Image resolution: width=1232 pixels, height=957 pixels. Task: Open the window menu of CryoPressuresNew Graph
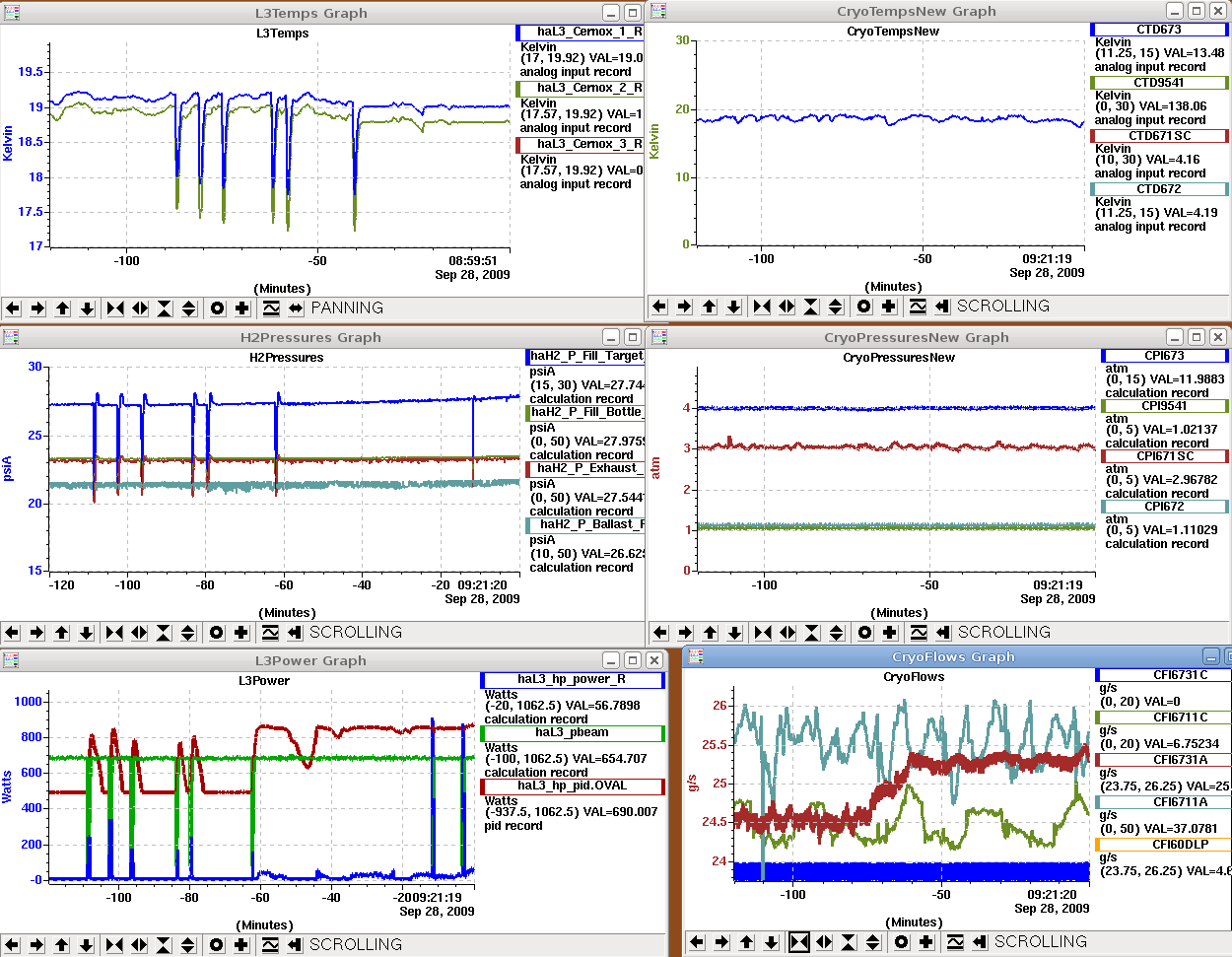point(658,337)
